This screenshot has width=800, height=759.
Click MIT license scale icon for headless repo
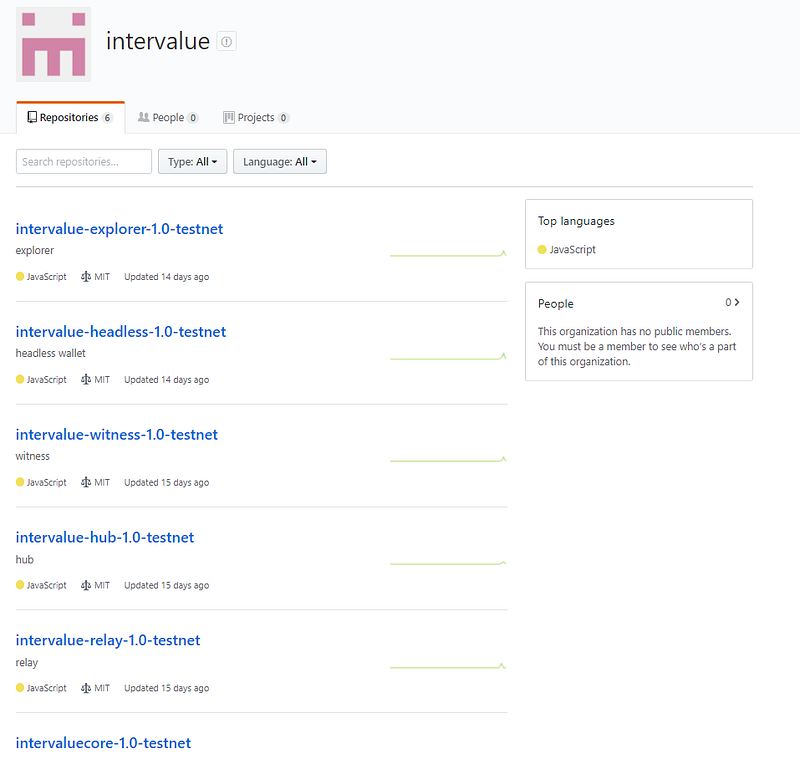tap(86, 380)
